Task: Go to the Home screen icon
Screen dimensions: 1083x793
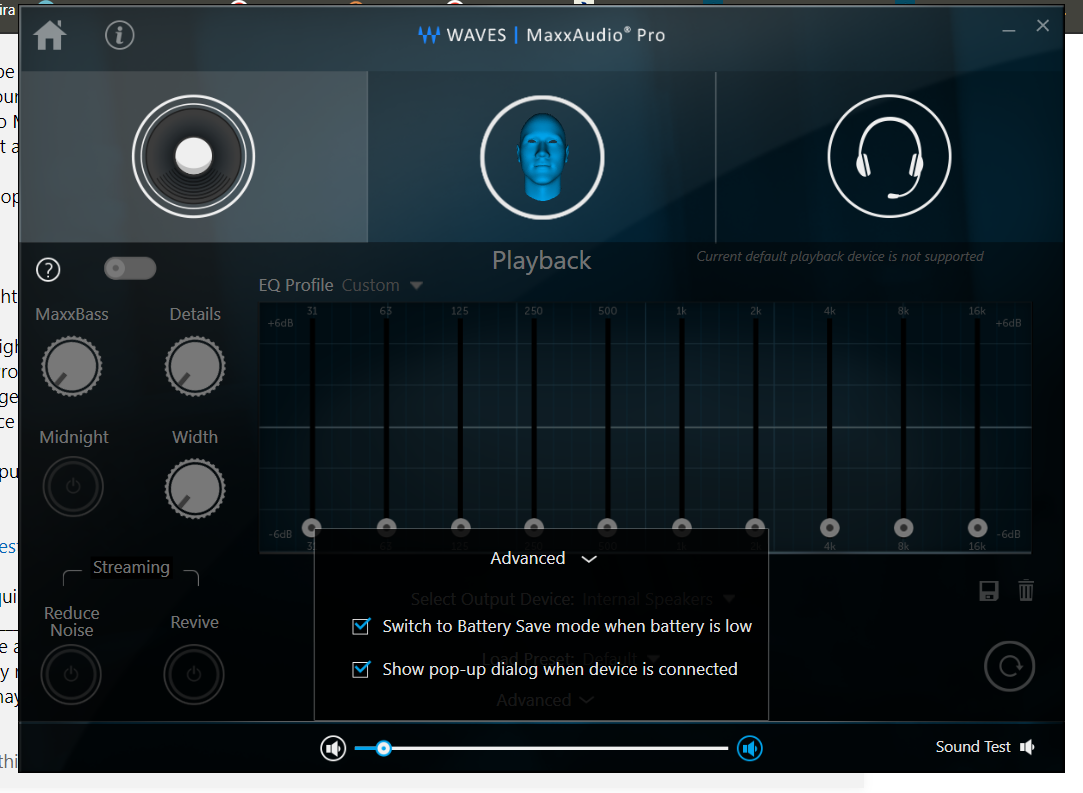Action: 50,35
